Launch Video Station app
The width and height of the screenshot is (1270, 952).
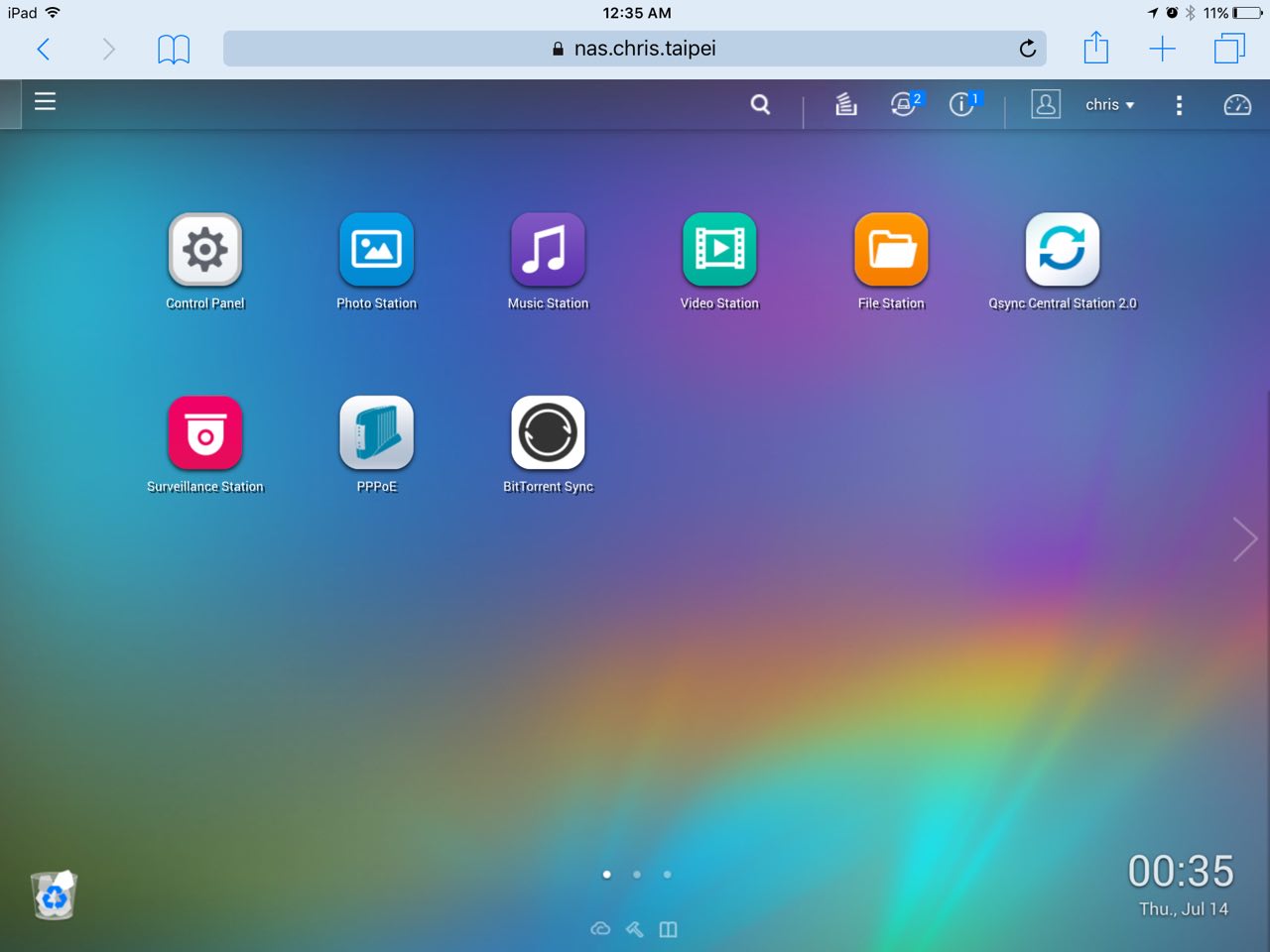click(719, 250)
